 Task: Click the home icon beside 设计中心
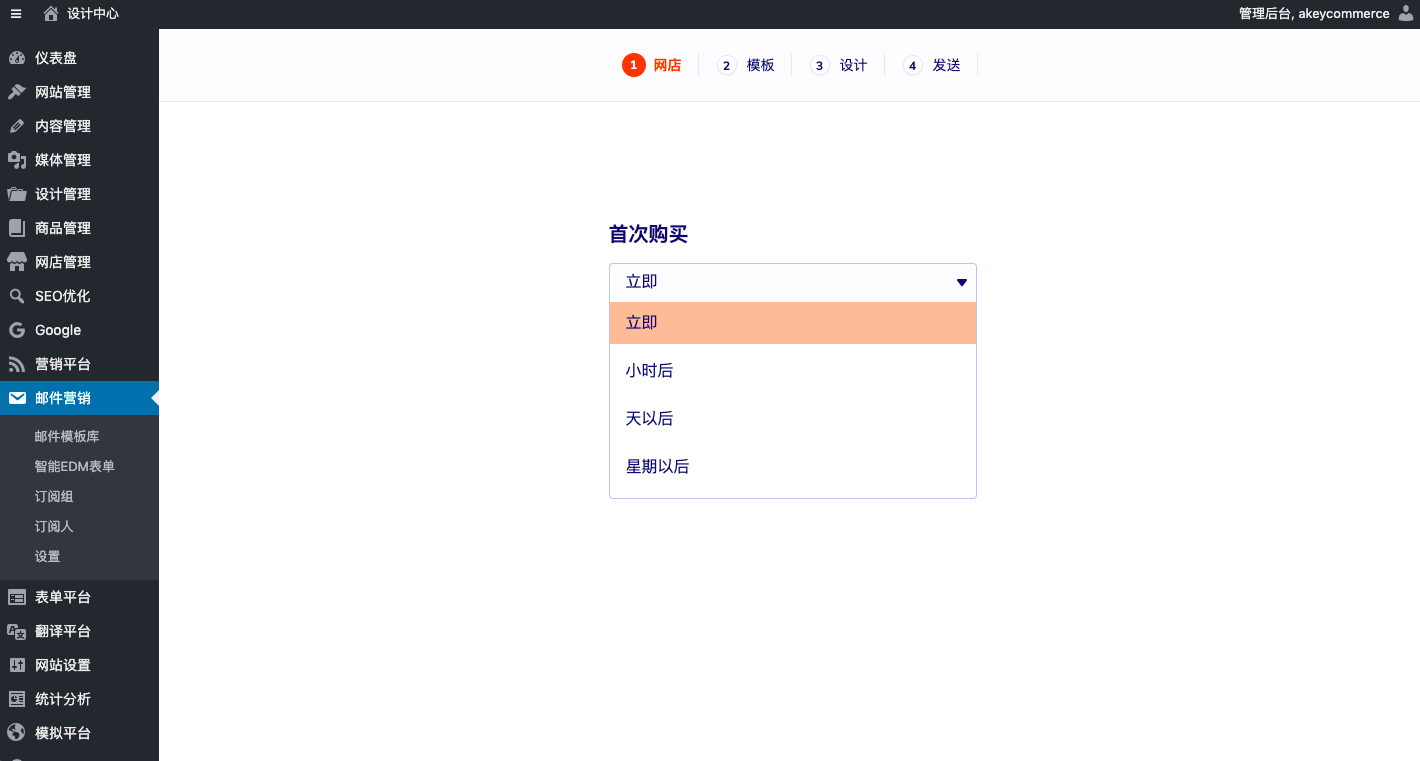pyautogui.click(x=51, y=14)
